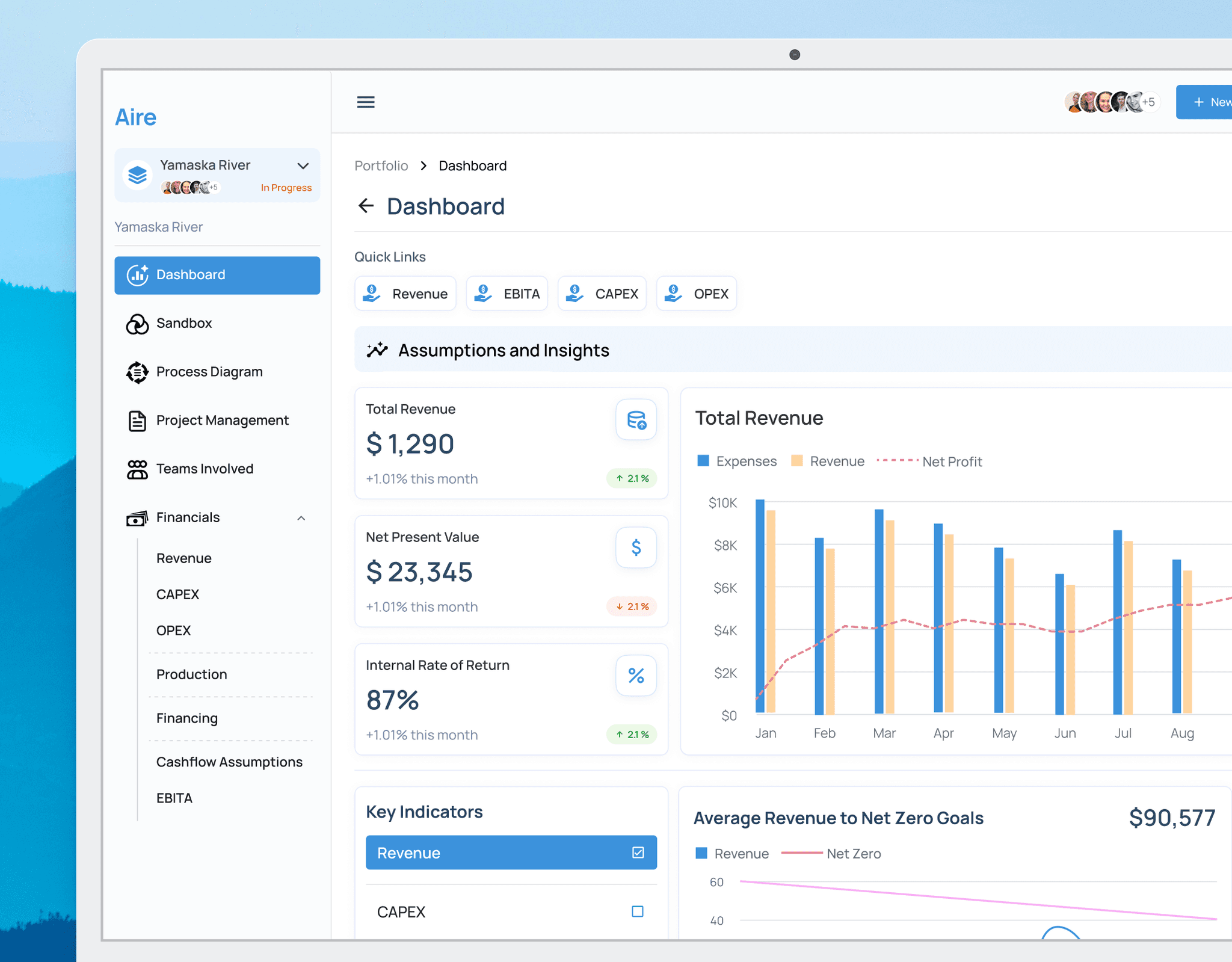The height and width of the screenshot is (962, 1232).
Task: Expand the Yamaska River project dropdown
Action: point(303,166)
